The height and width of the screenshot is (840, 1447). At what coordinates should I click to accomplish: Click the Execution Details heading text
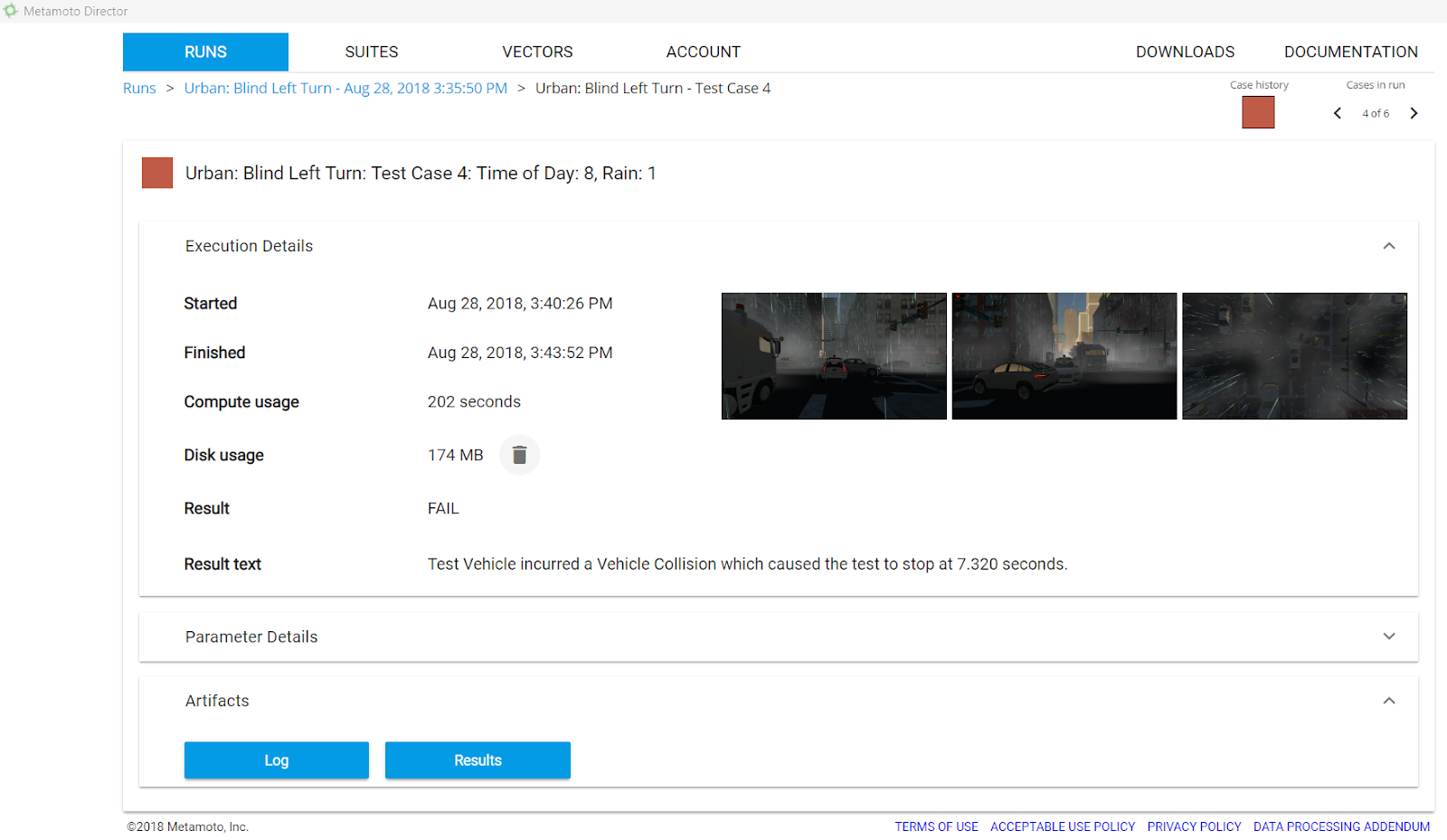[x=249, y=246]
